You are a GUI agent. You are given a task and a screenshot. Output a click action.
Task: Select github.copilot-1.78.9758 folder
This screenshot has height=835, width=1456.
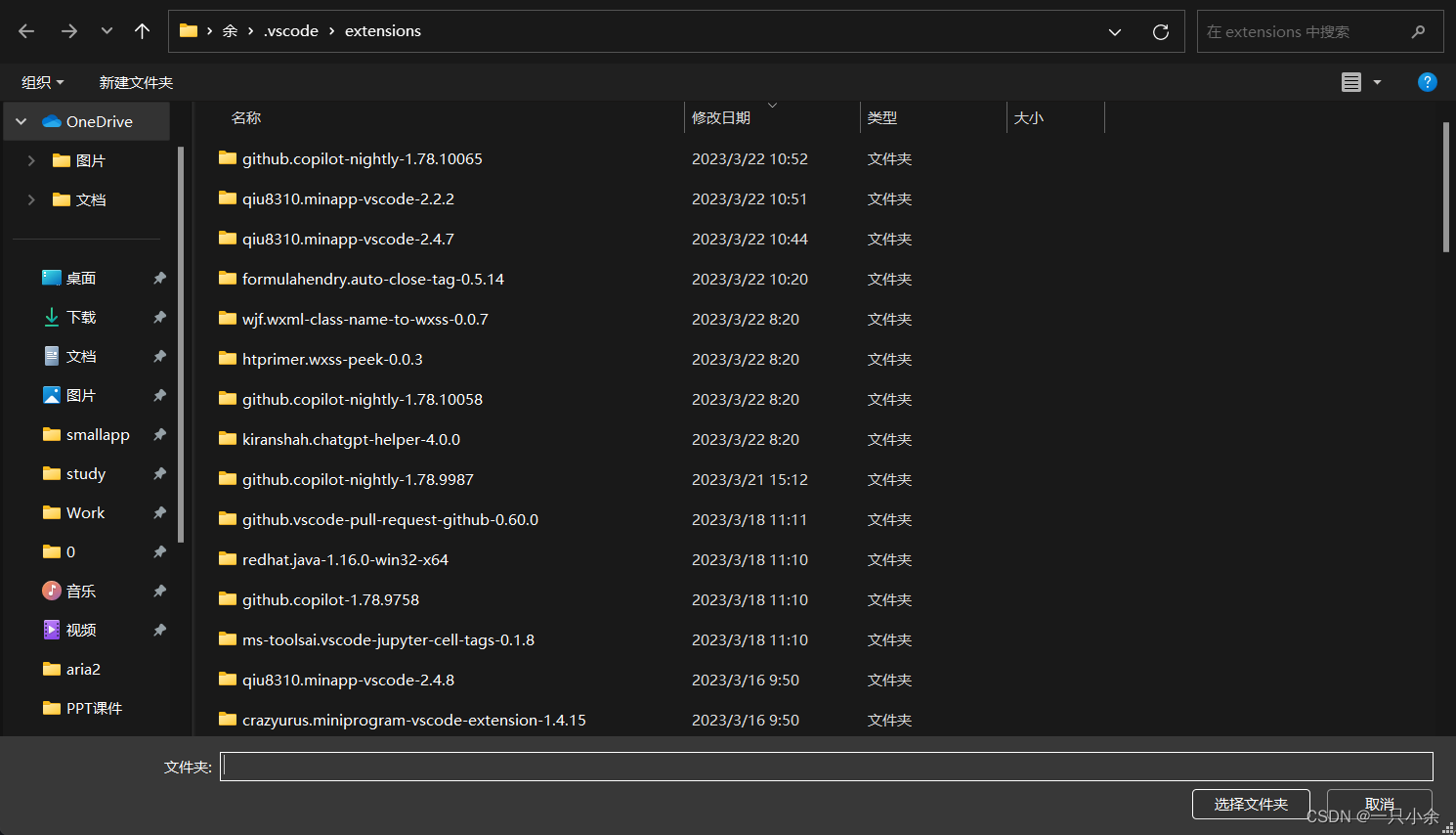tap(330, 599)
